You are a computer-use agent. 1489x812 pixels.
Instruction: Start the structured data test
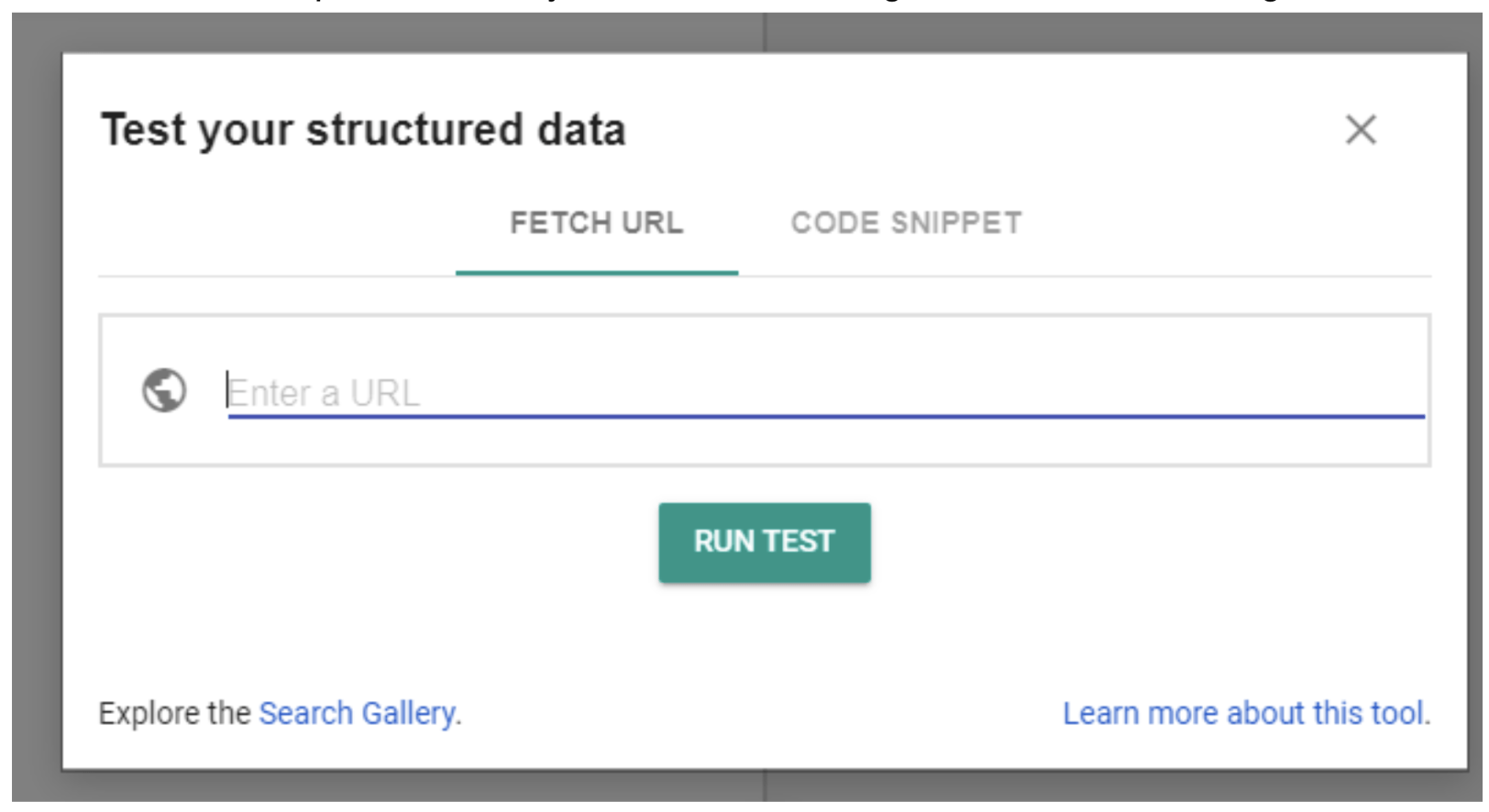(765, 542)
